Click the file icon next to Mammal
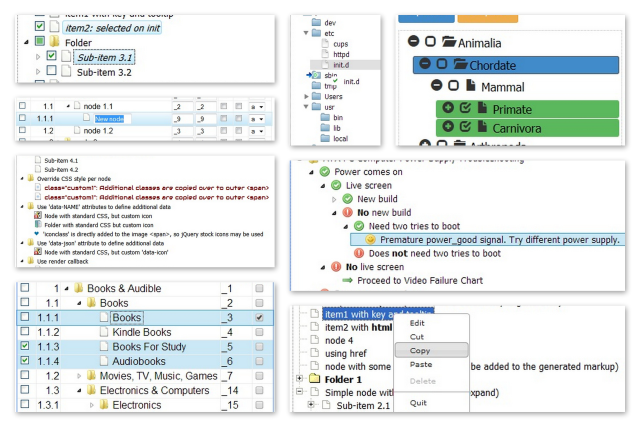640x427 pixels. (x=471, y=85)
